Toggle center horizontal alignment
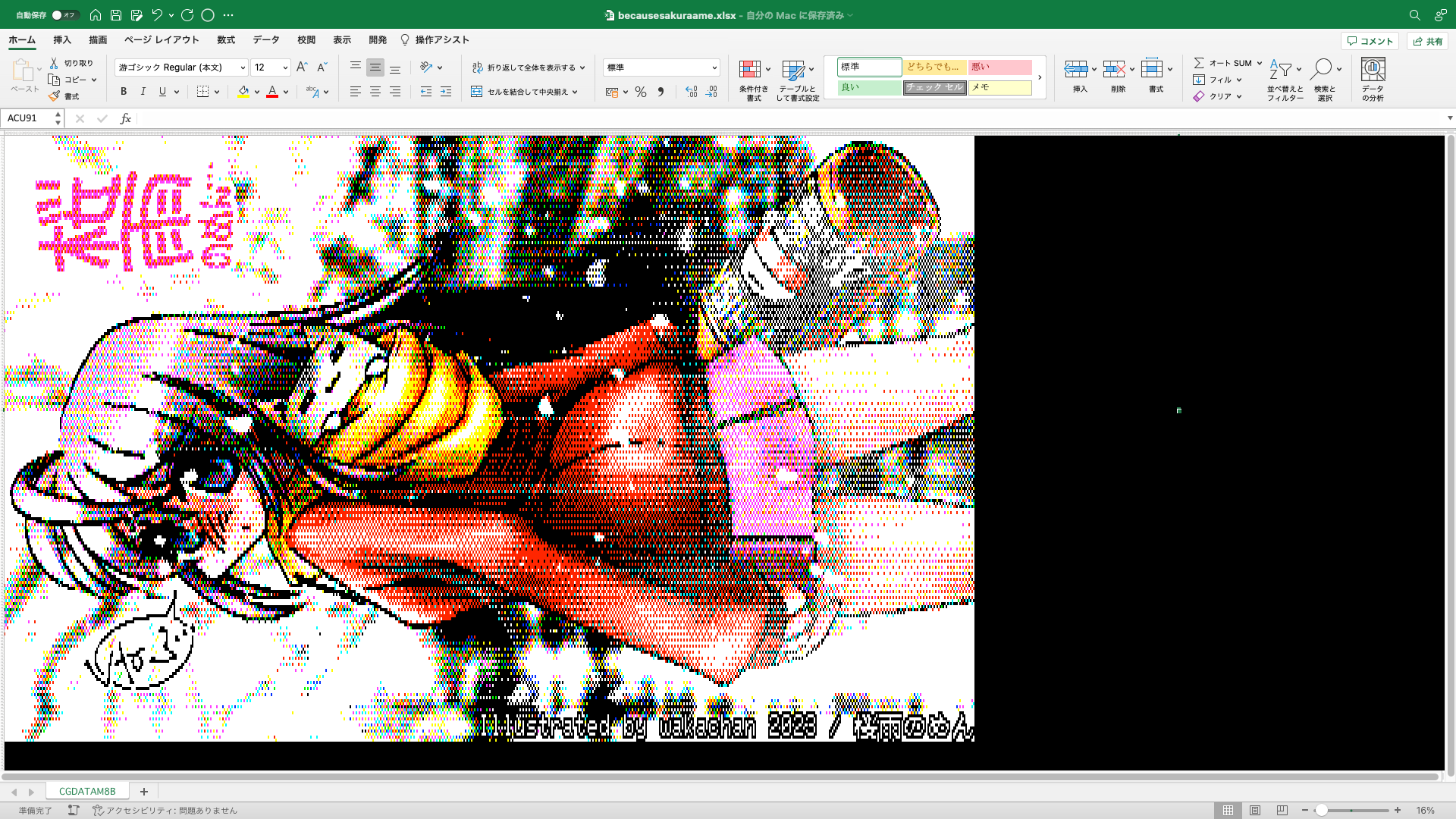 [375, 92]
